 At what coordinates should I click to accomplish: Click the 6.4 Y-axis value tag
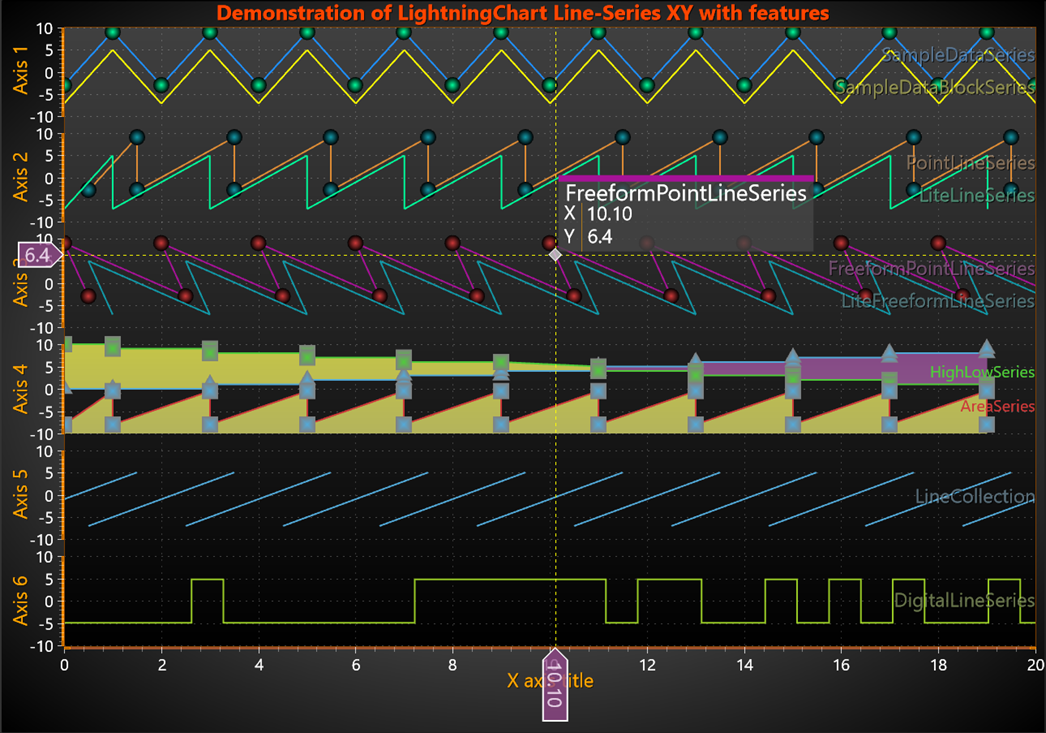39,255
